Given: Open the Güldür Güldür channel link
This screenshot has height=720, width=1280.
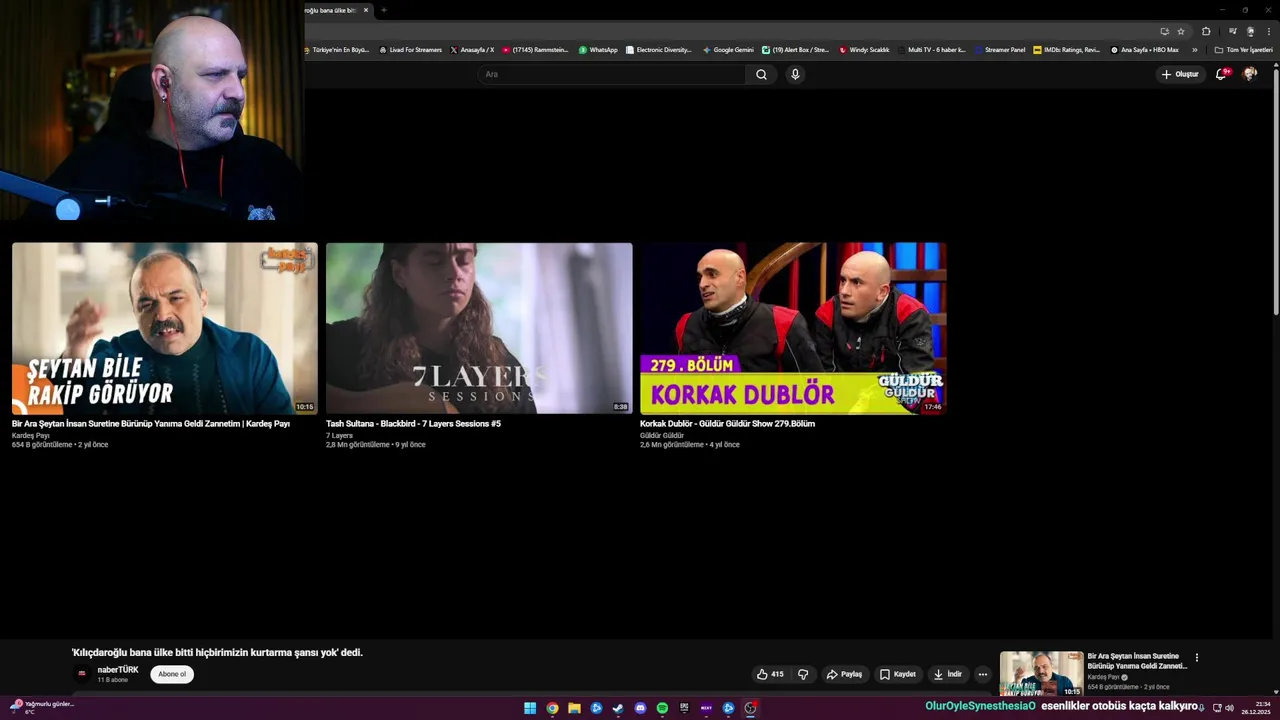Looking at the screenshot, I should click(662, 436).
